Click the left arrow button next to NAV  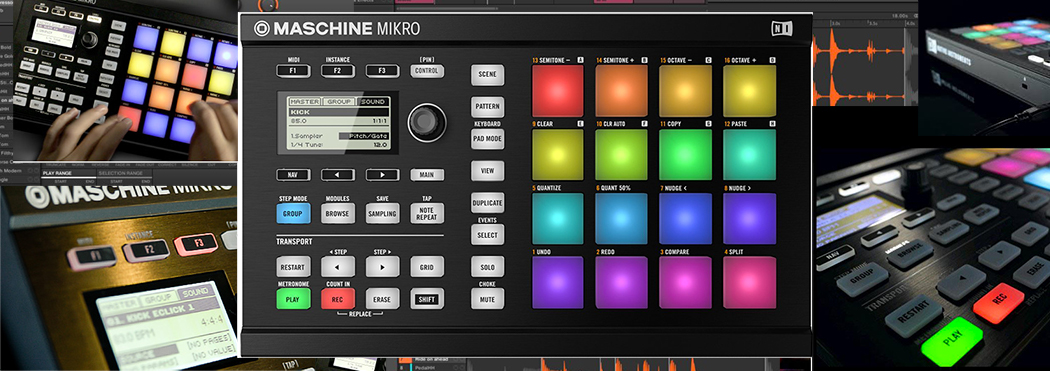[x=338, y=175]
